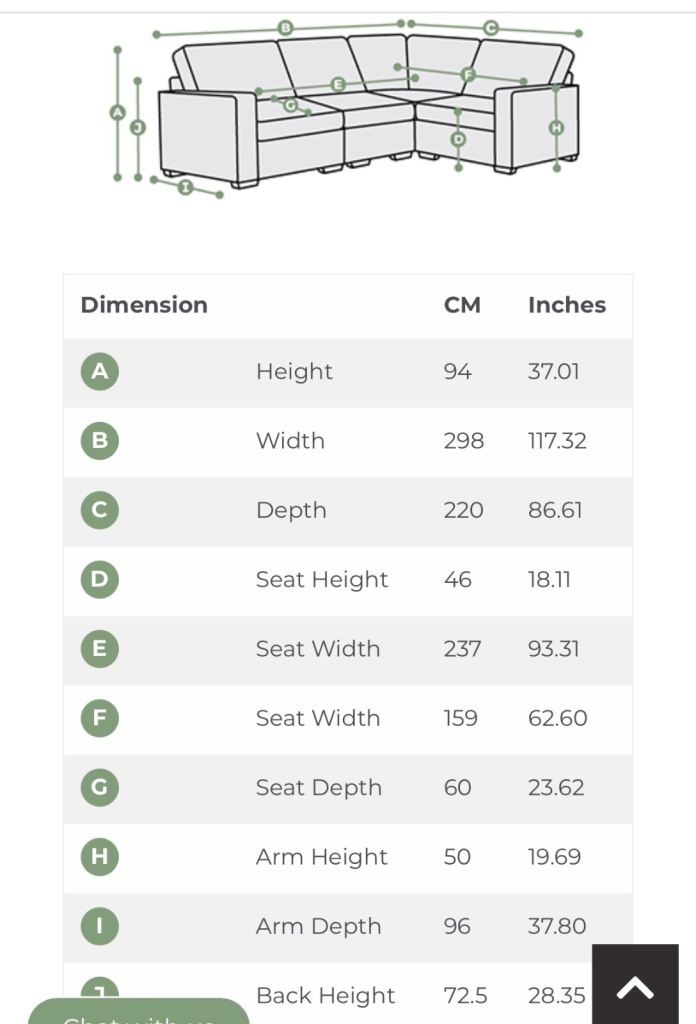
Task: Click the green H dimension badge
Action: 99,857
